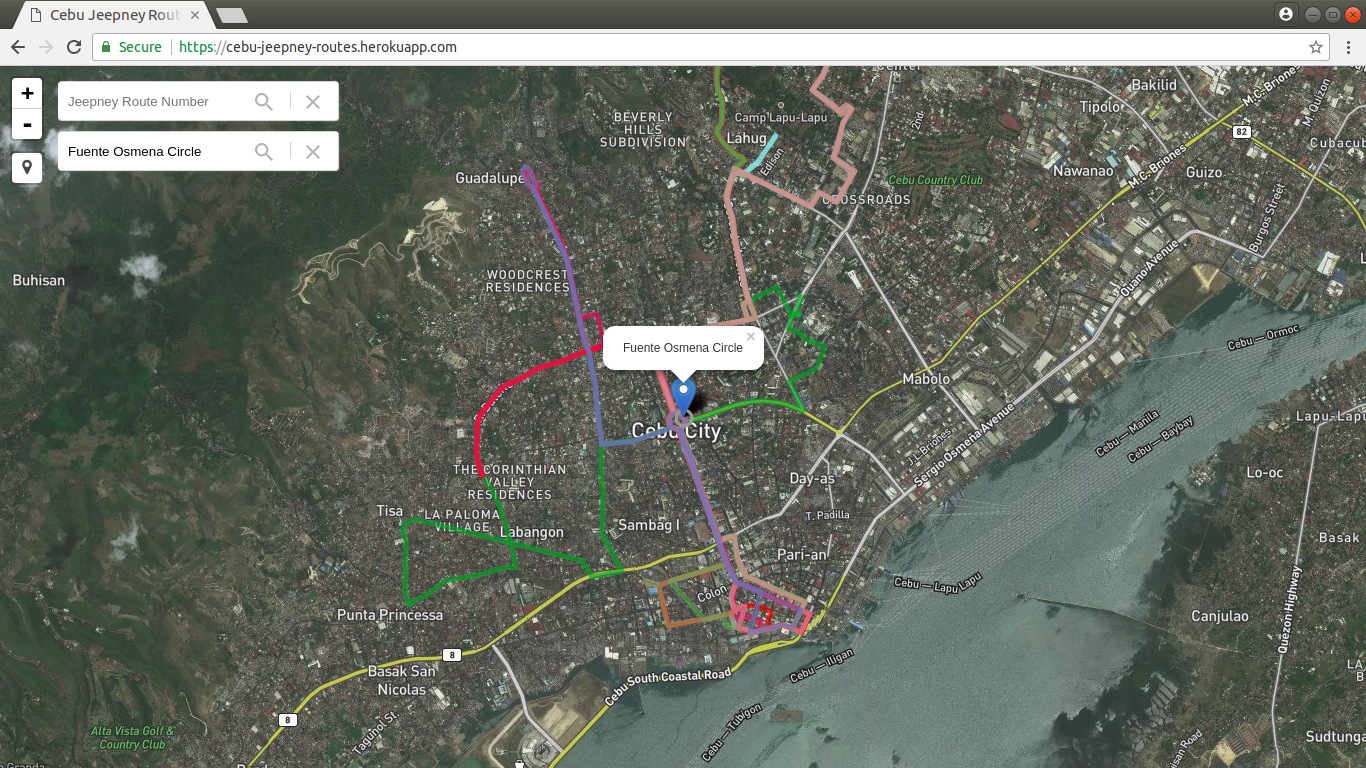The width and height of the screenshot is (1366, 768).
Task: Click the Cebu City map label
Action: [x=676, y=431]
